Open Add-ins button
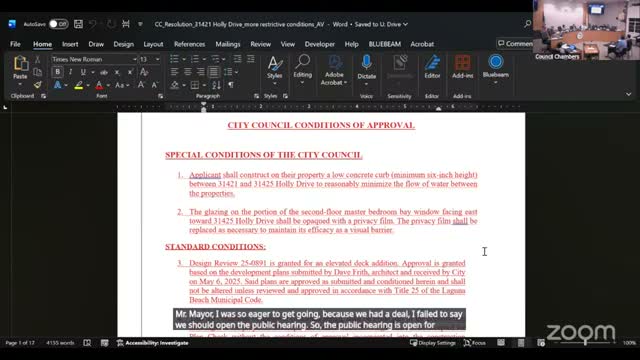 point(462,67)
